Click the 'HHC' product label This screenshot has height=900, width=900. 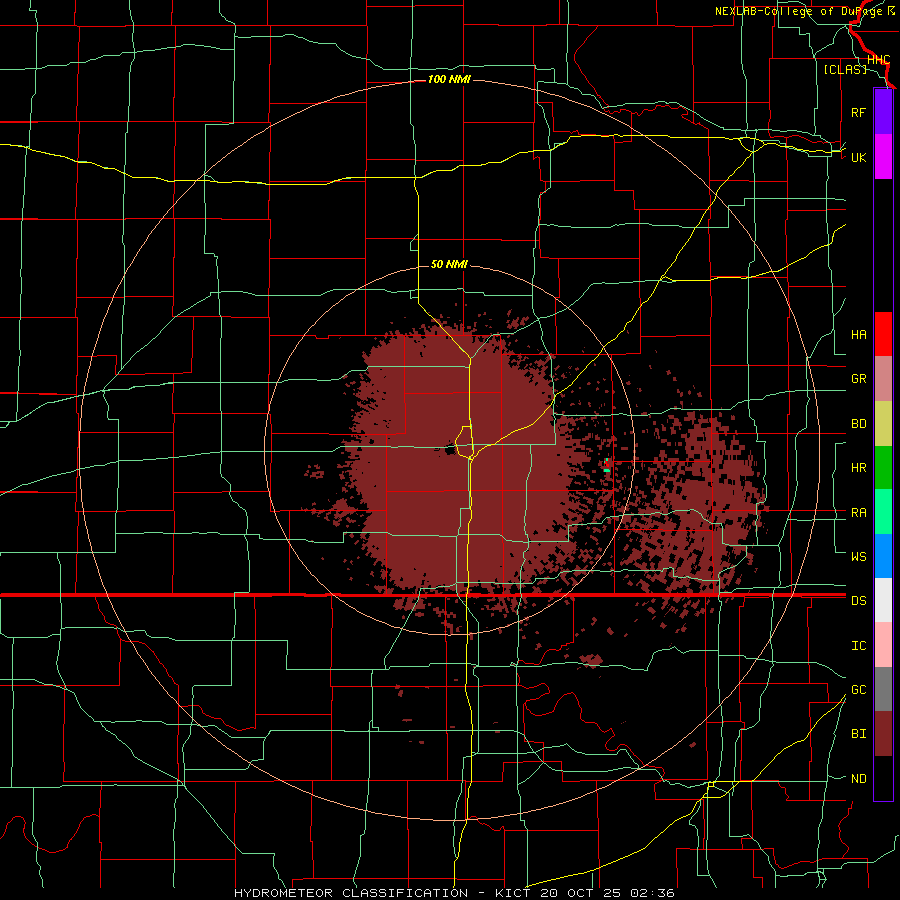pos(878,60)
